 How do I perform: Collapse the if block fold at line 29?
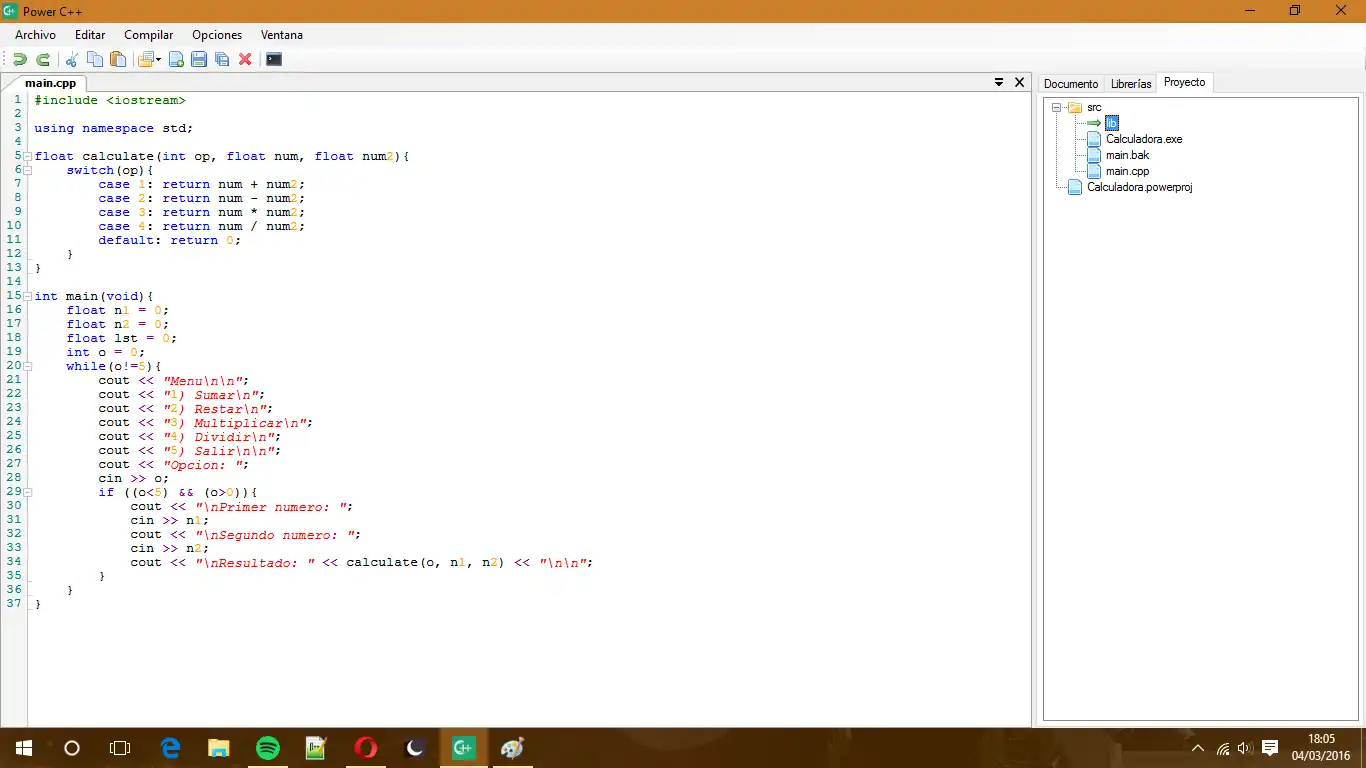(28, 492)
